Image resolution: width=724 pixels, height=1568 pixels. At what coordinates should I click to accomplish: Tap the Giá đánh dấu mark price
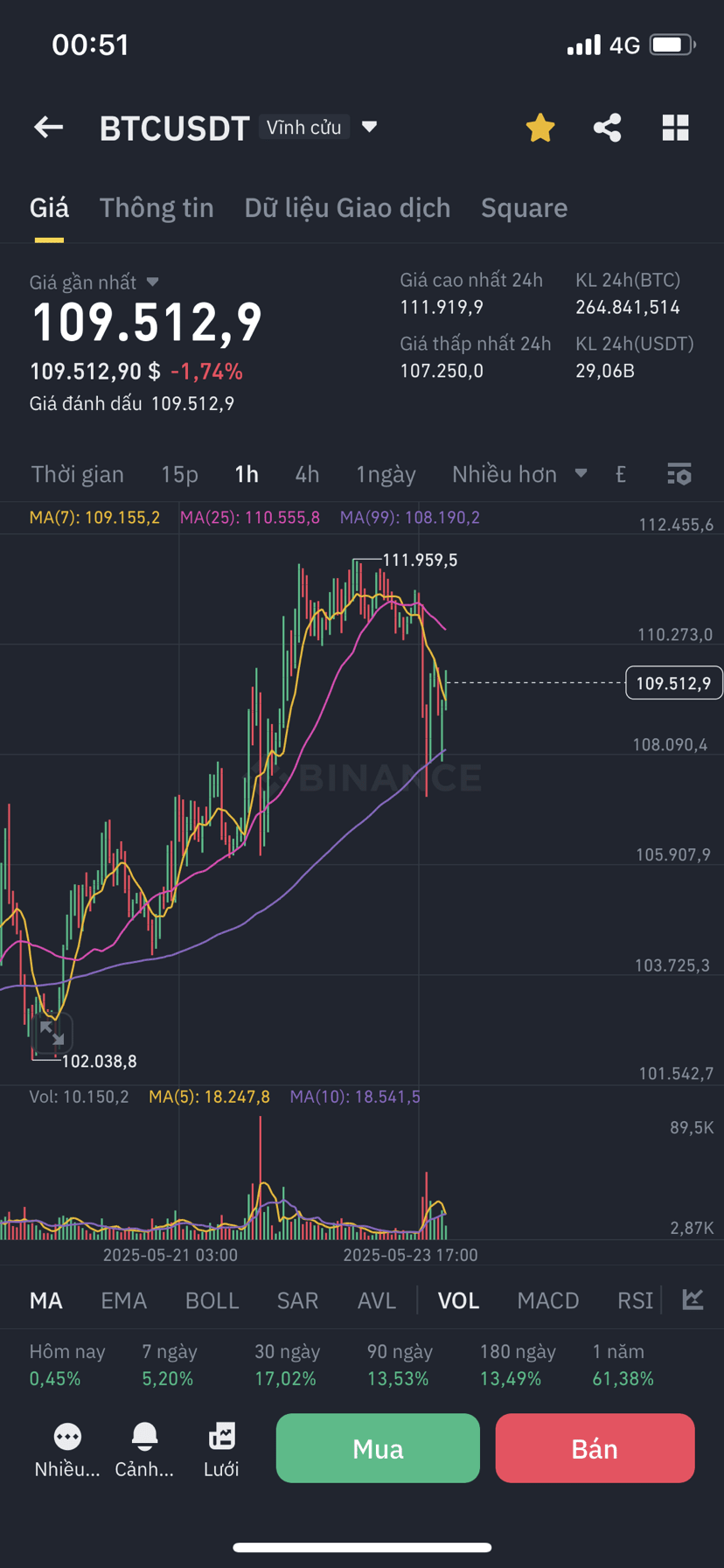pos(132,403)
